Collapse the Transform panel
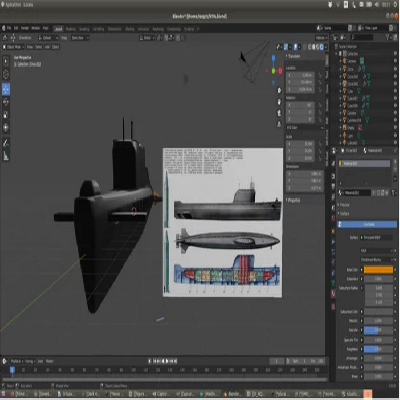This screenshot has height=400, width=400. coord(293,56)
